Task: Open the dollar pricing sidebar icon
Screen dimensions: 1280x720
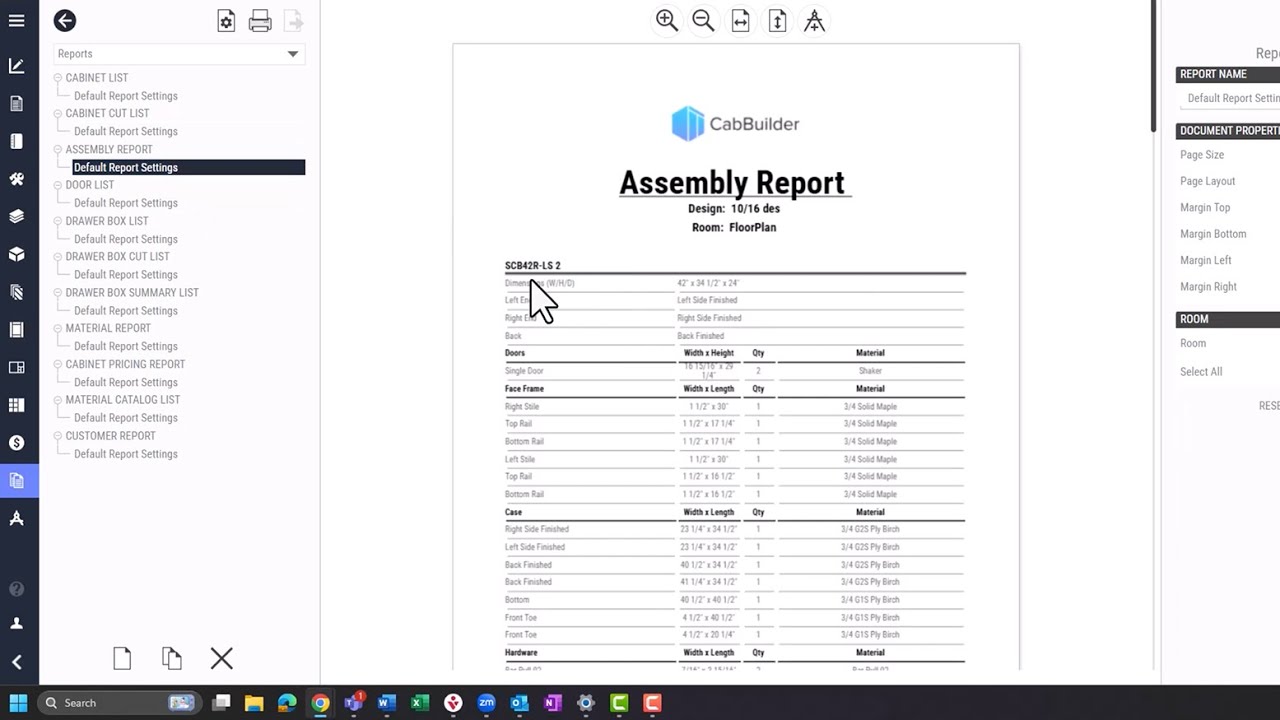Action: [x=16, y=442]
